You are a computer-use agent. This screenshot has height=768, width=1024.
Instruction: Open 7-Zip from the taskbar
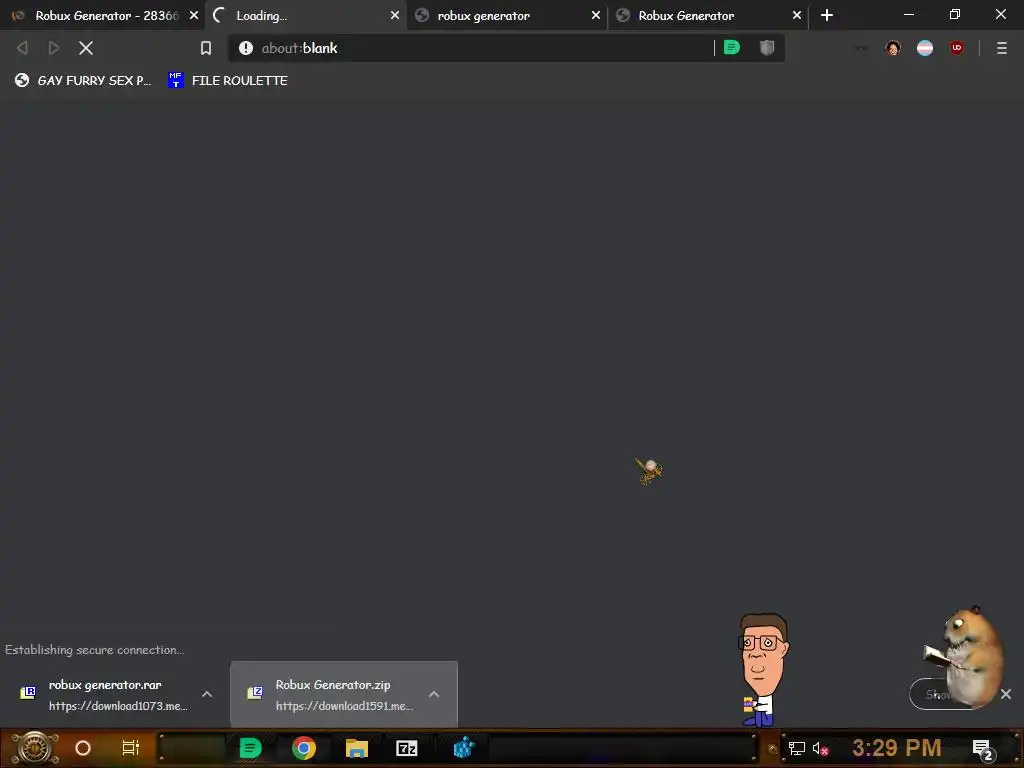(407, 748)
